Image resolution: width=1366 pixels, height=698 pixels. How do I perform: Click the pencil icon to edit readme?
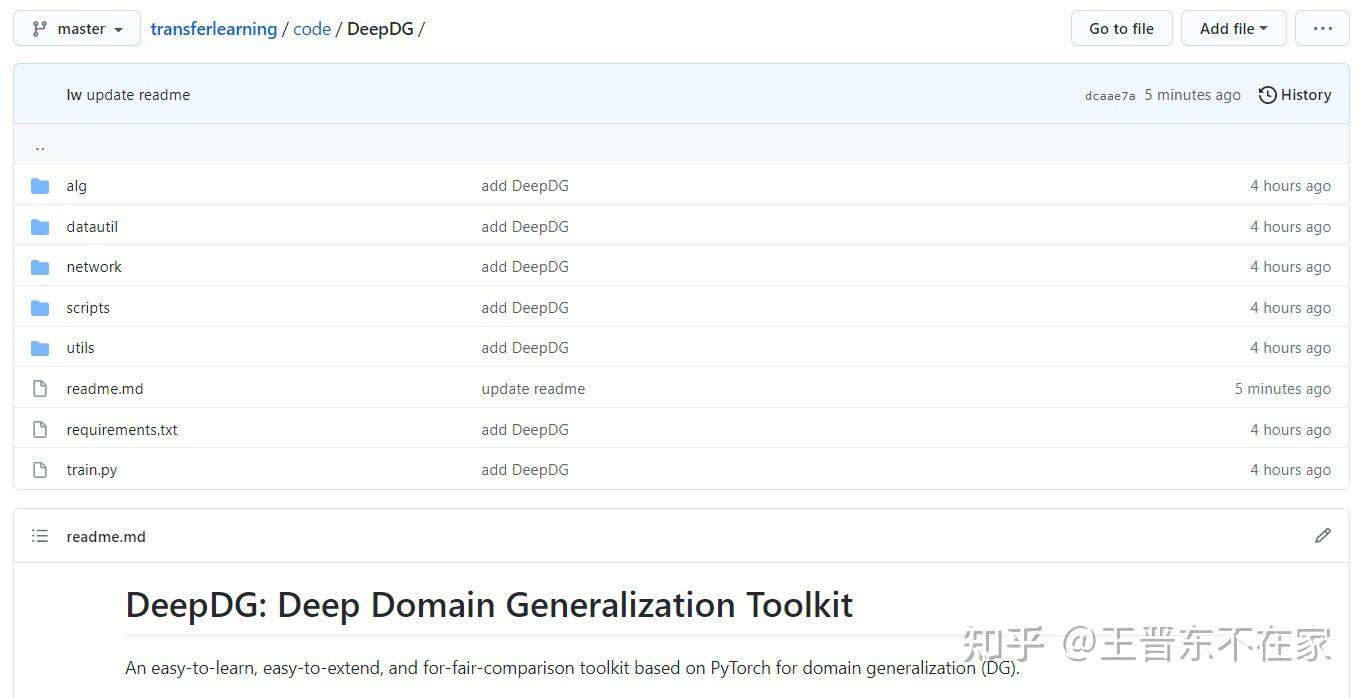coord(1322,536)
